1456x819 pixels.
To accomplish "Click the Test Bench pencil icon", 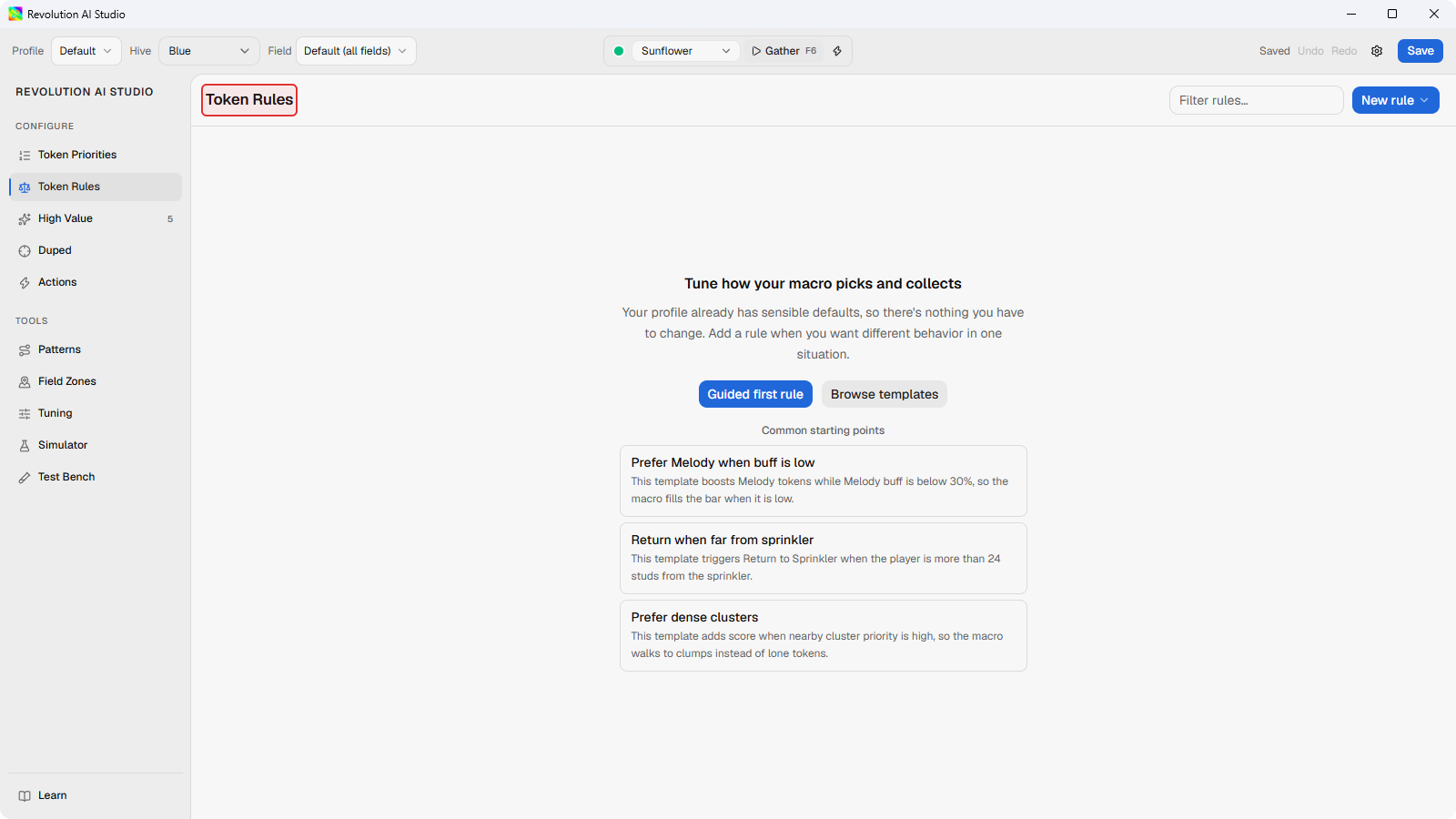I will click(25, 478).
